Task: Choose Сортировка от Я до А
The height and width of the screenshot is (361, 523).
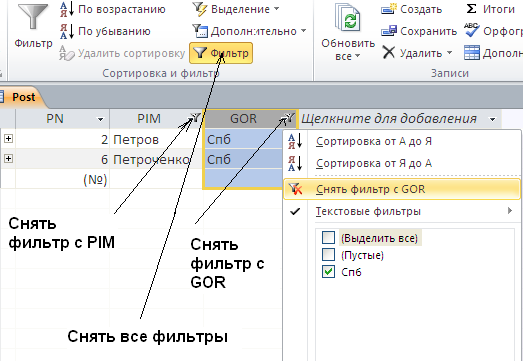Action: point(402,163)
